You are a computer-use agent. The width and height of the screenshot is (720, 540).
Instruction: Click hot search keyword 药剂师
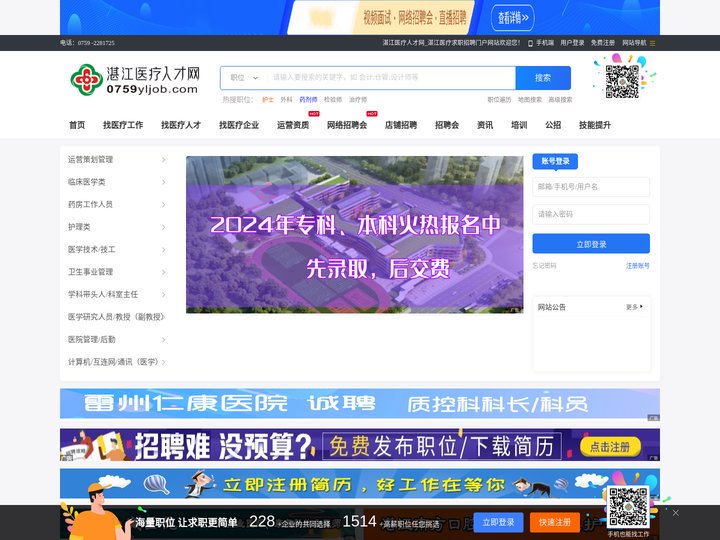point(308,100)
